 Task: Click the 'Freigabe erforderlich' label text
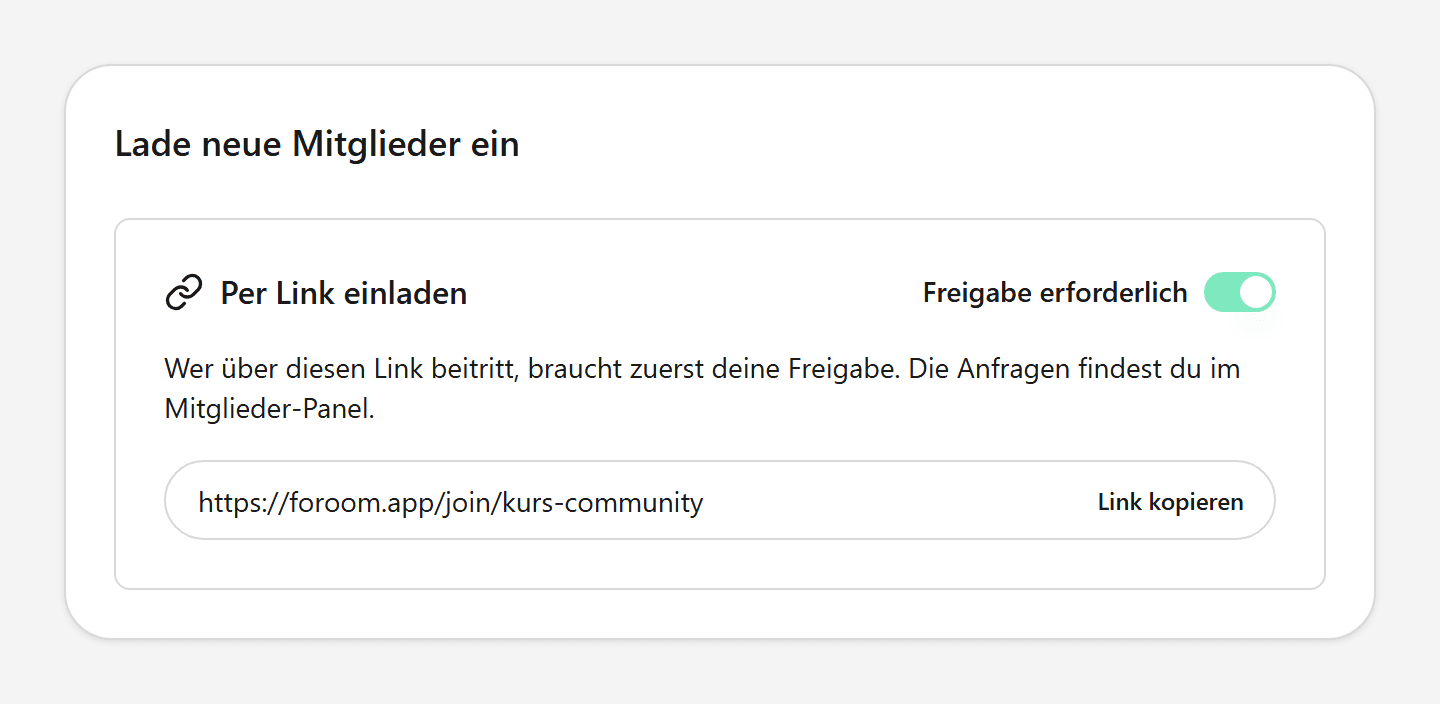pyautogui.click(x=1055, y=293)
